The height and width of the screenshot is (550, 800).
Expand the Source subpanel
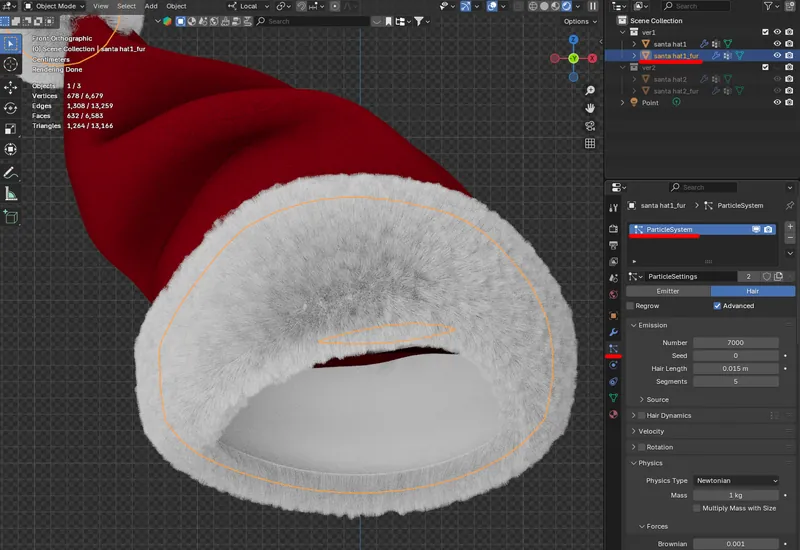pos(642,399)
